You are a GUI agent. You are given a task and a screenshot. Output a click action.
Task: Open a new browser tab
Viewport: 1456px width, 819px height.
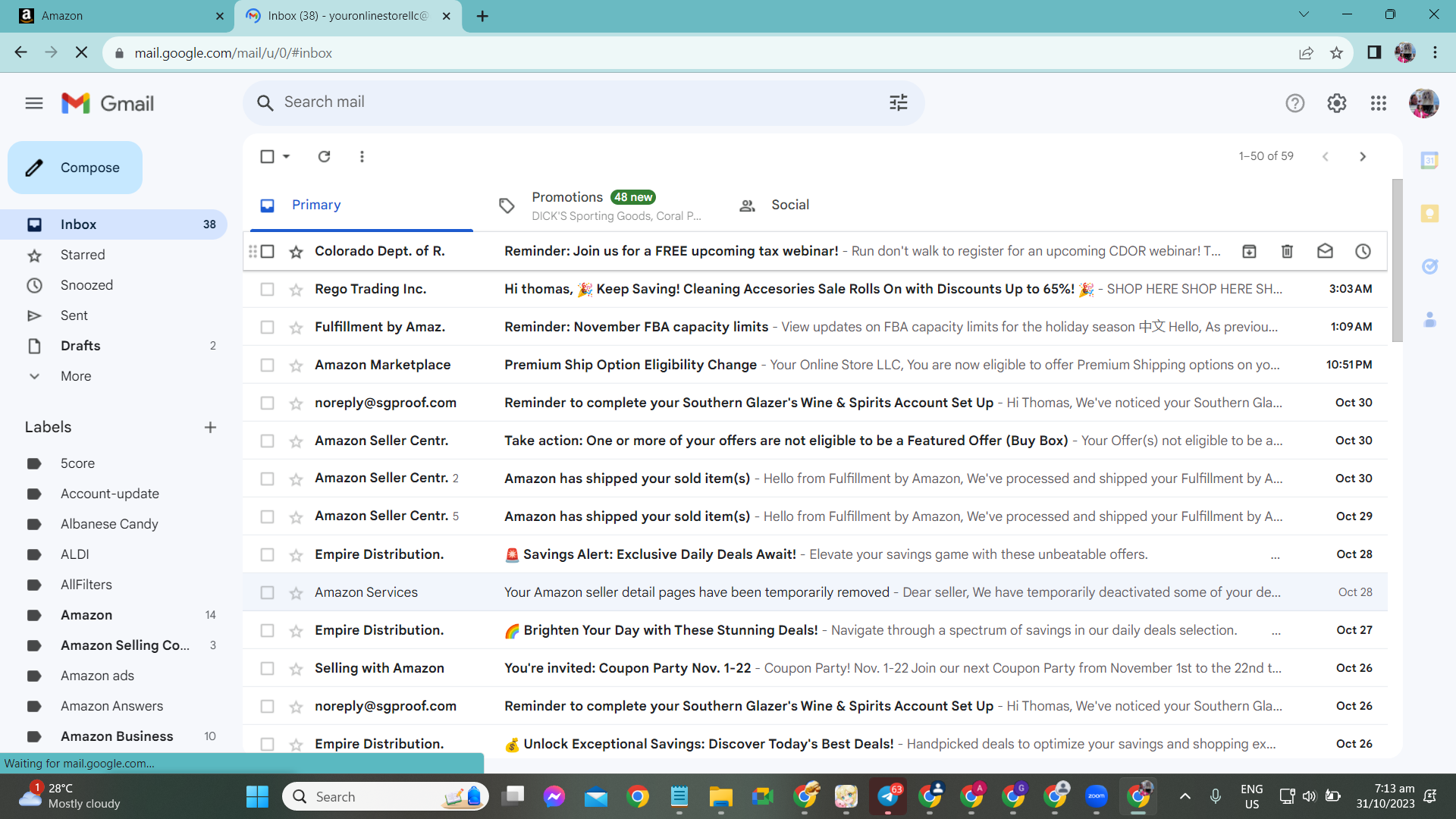coord(482,16)
